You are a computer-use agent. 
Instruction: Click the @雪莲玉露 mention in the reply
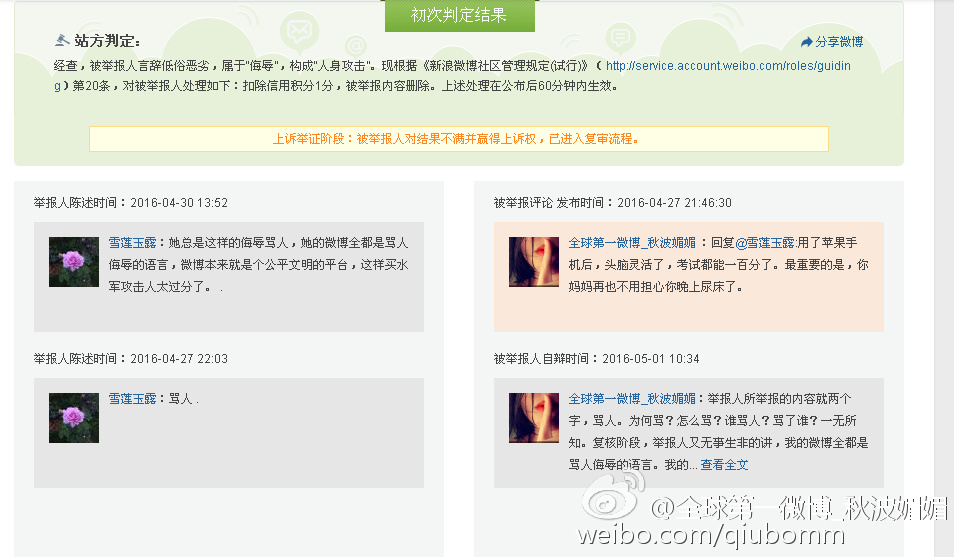(765, 243)
